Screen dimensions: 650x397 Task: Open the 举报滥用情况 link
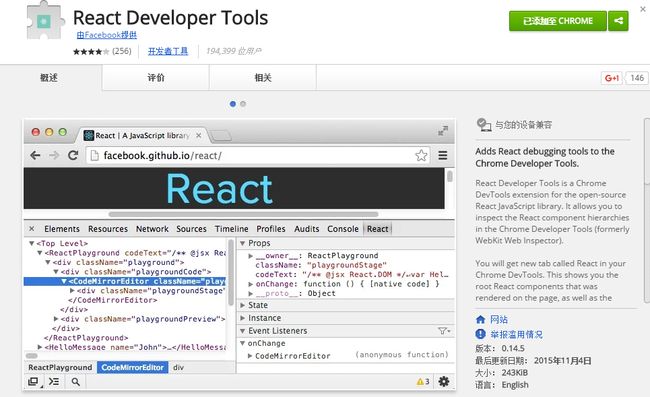point(517,334)
